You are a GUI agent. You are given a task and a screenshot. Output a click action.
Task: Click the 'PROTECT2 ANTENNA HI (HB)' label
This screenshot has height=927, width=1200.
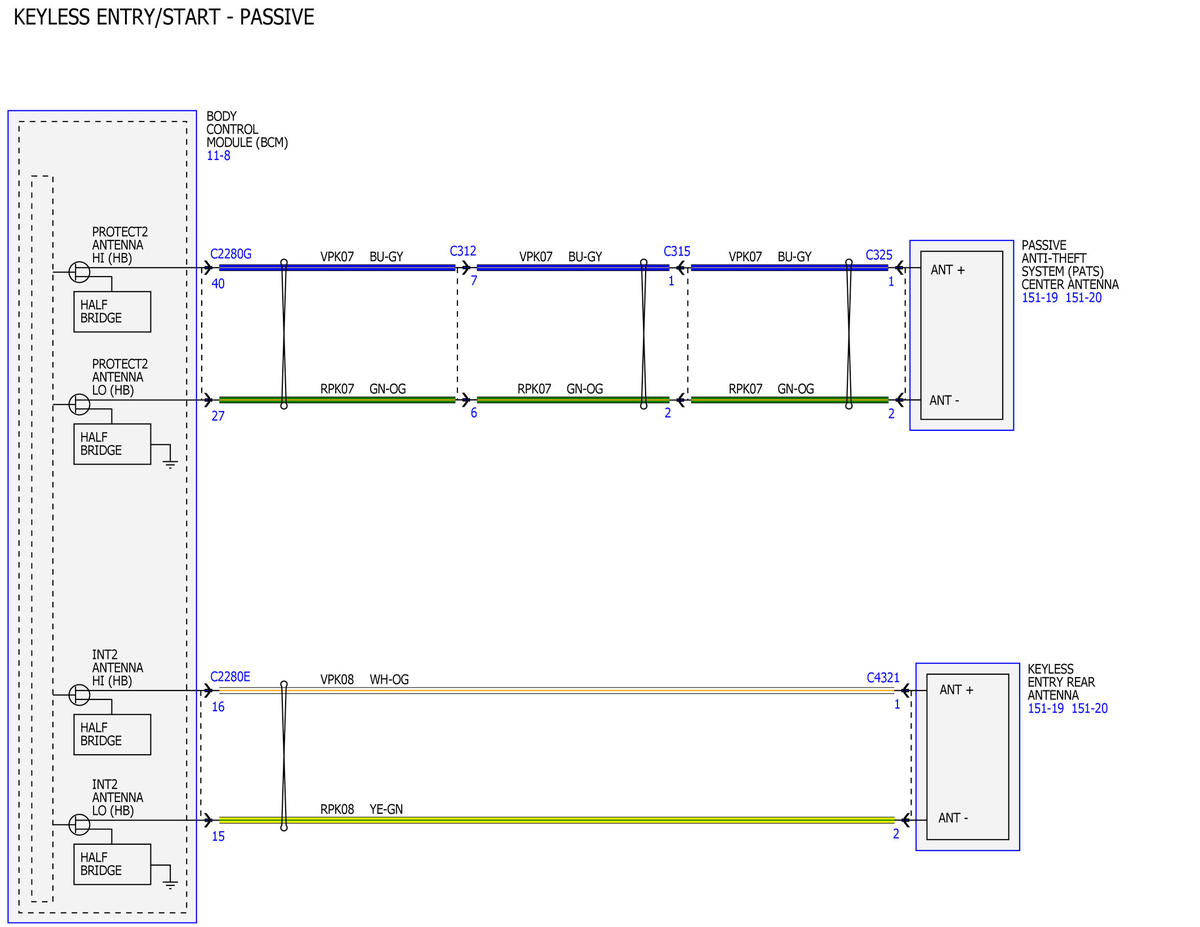pos(120,245)
